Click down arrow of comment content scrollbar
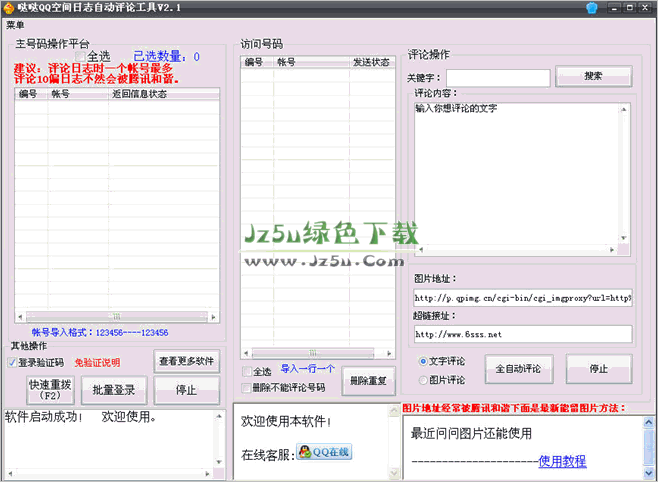Image resolution: width=658 pixels, height=482 pixels. pos(624,238)
